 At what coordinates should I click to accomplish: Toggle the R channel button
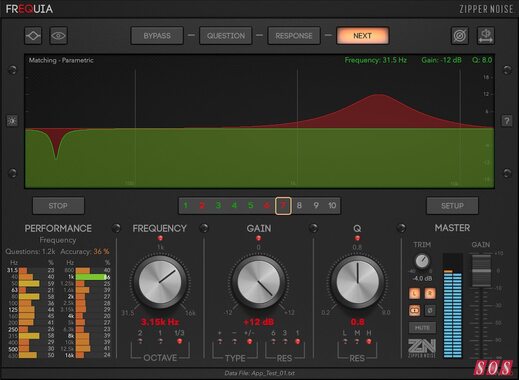[x=430, y=293]
